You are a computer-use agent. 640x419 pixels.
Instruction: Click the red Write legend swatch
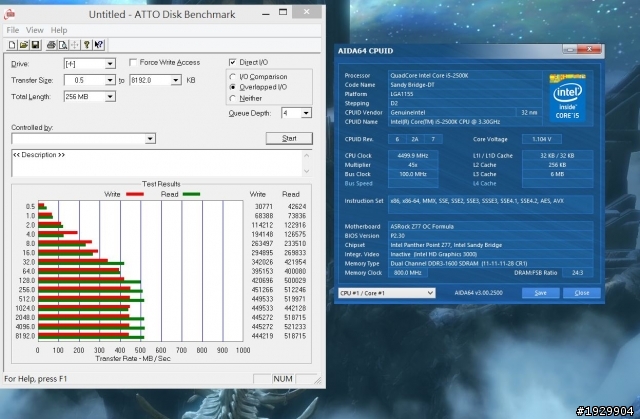pyautogui.click(x=135, y=194)
